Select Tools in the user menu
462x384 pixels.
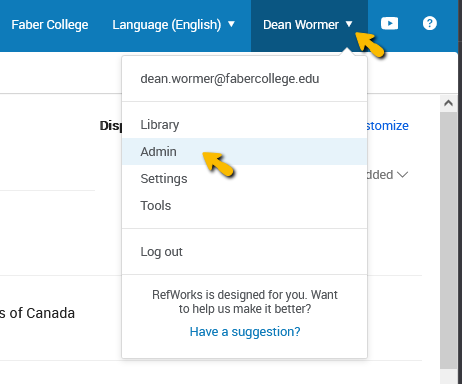click(x=245, y=206)
